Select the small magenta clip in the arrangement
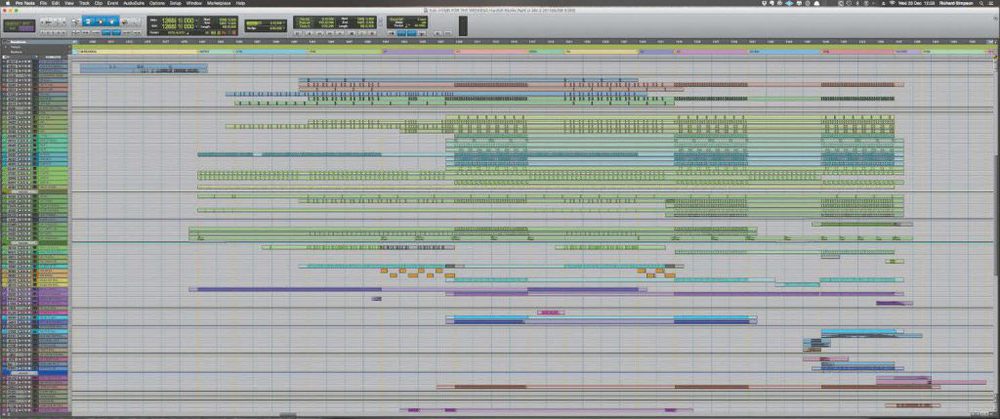1000x419 pixels. (551, 312)
